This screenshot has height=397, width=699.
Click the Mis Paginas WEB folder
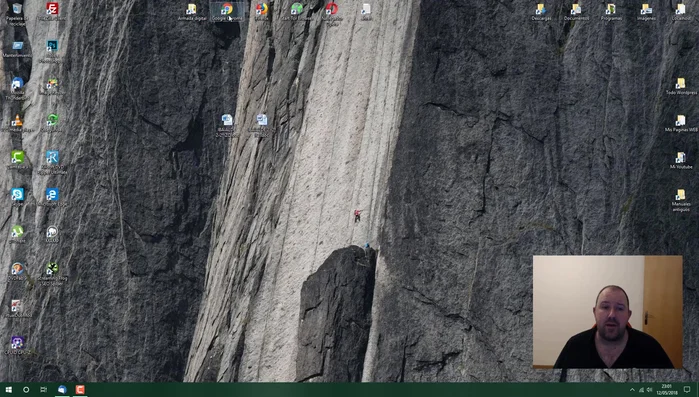(681, 123)
